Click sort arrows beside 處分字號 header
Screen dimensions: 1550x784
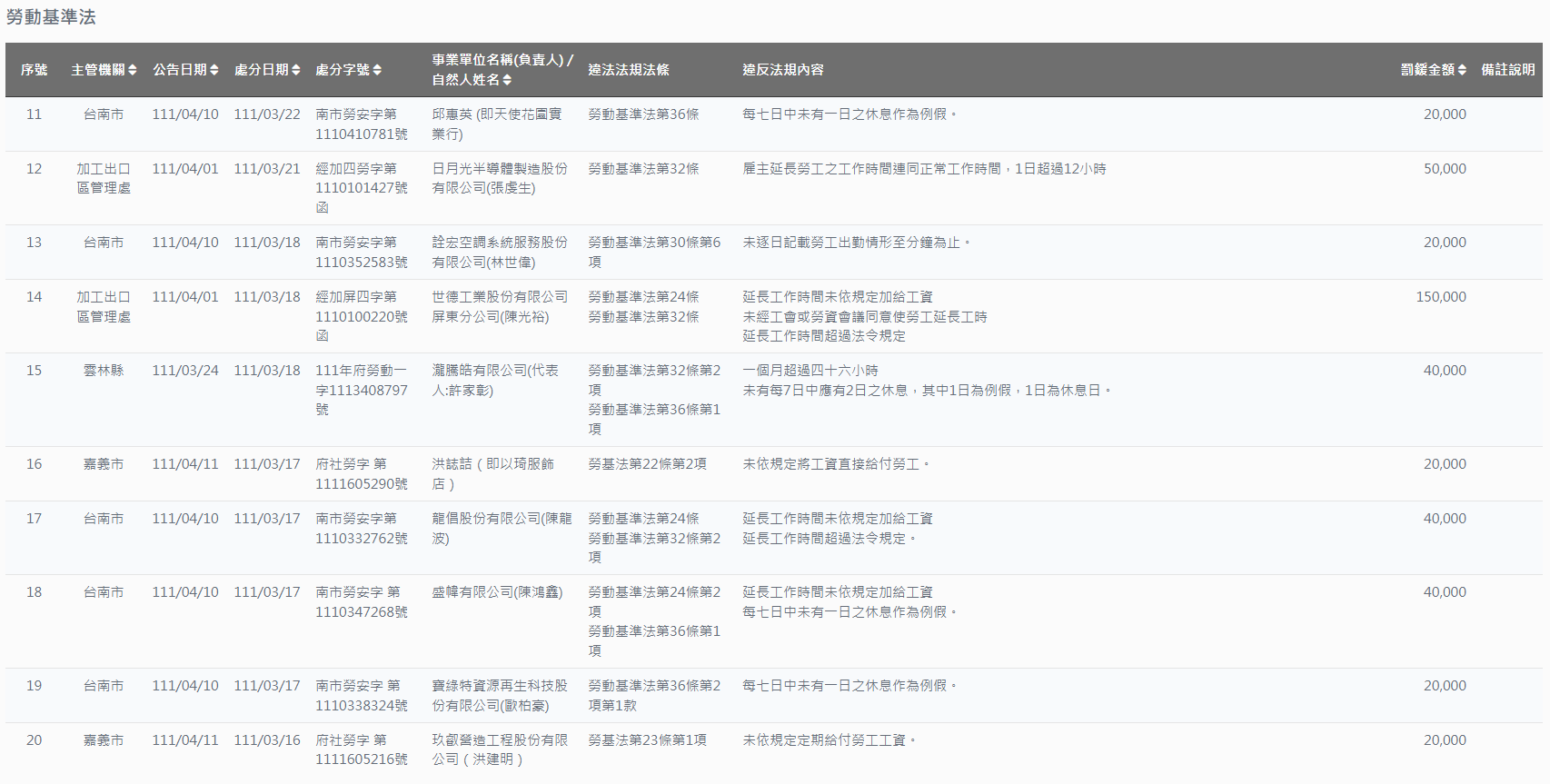coord(377,70)
